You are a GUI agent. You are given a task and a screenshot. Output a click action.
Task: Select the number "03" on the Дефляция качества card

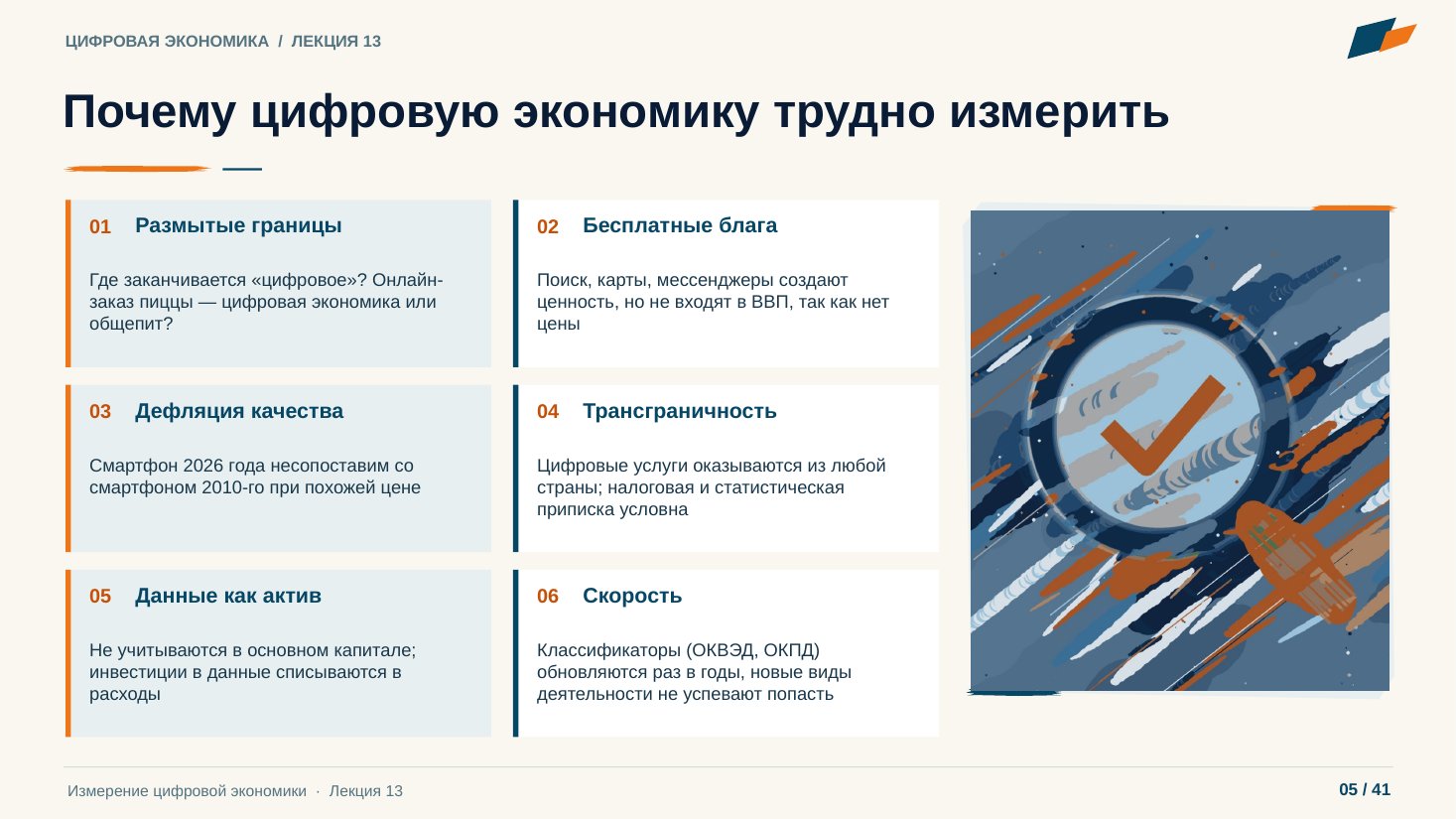coord(100,411)
